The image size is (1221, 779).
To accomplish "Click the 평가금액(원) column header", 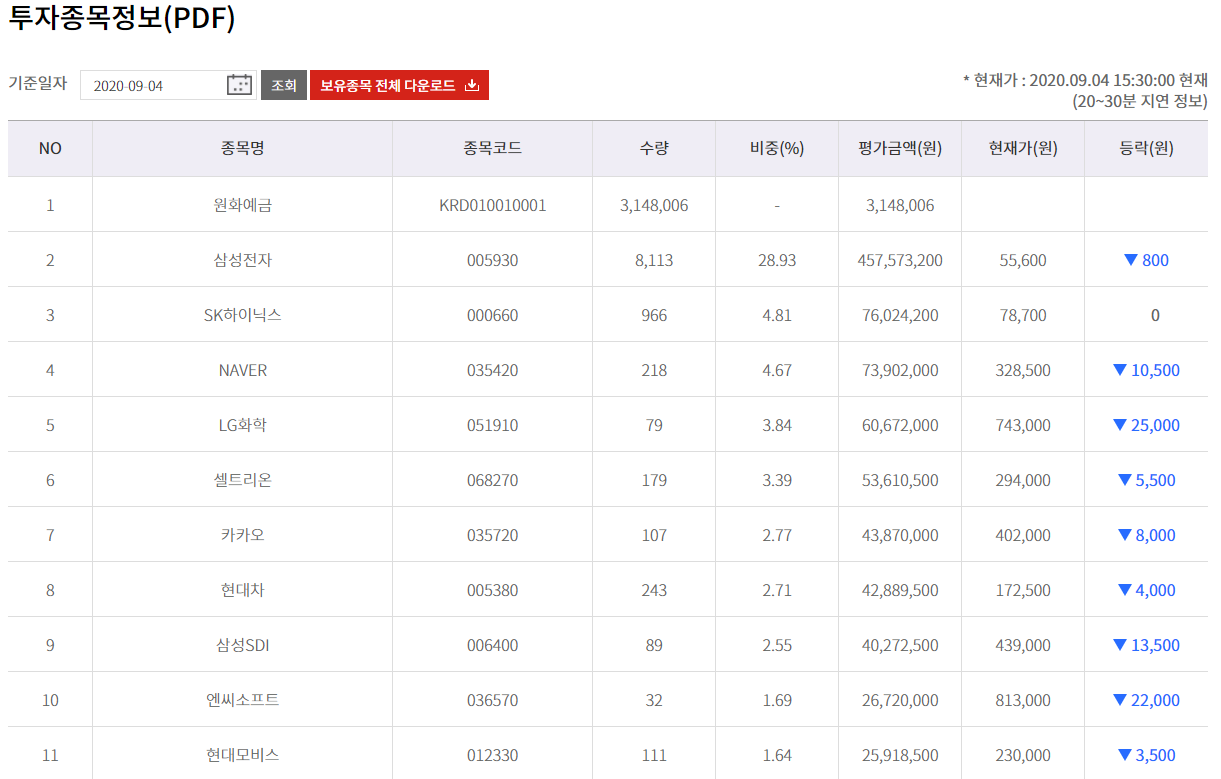I will [x=900, y=148].
